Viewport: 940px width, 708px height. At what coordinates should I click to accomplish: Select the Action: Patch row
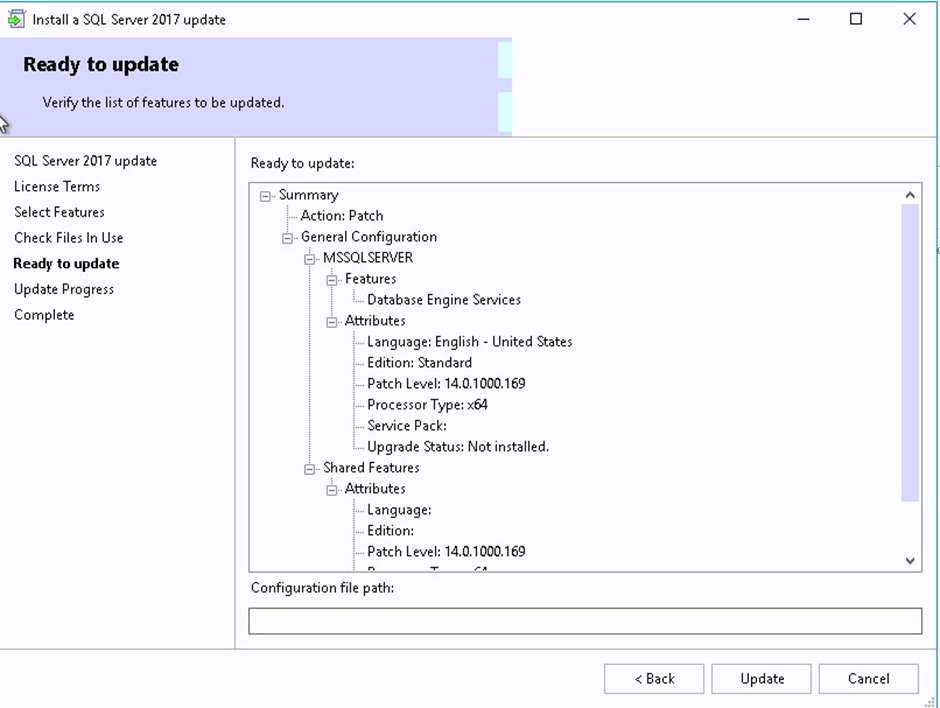click(342, 215)
